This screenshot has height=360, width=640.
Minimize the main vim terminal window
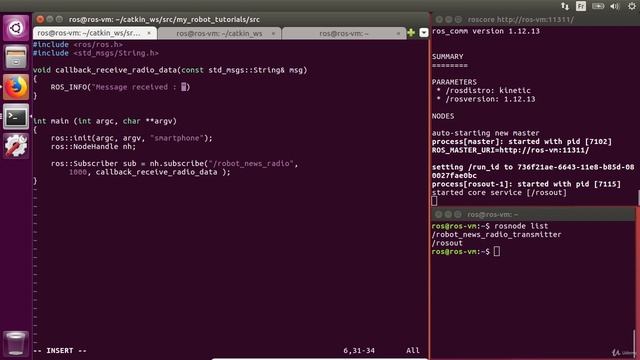[x=50, y=19]
